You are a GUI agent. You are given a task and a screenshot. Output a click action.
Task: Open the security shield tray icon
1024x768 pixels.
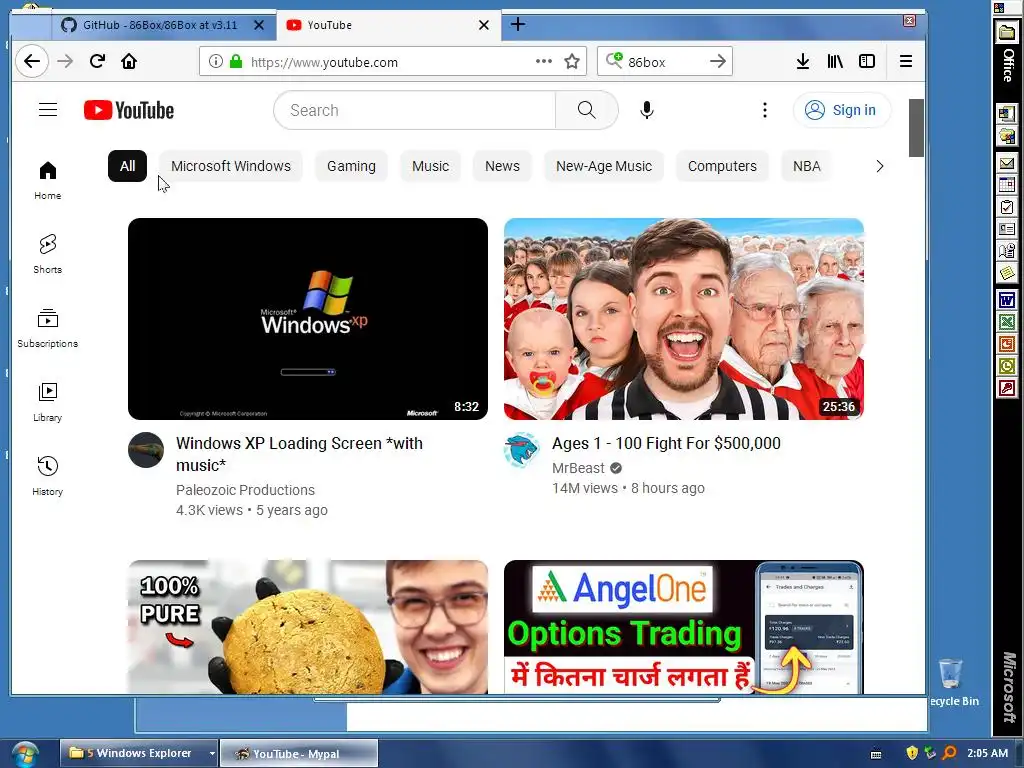pyautogui.click(x=912, y=753)
